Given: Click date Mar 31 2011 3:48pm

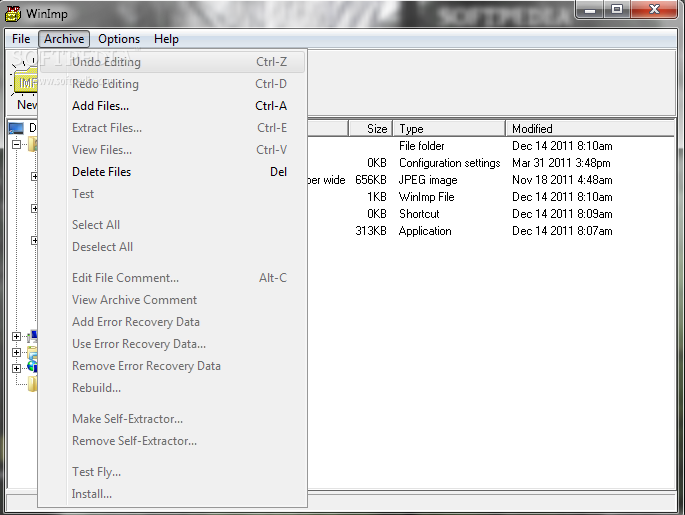Looking at the screenshot, I should coord(561,163).
